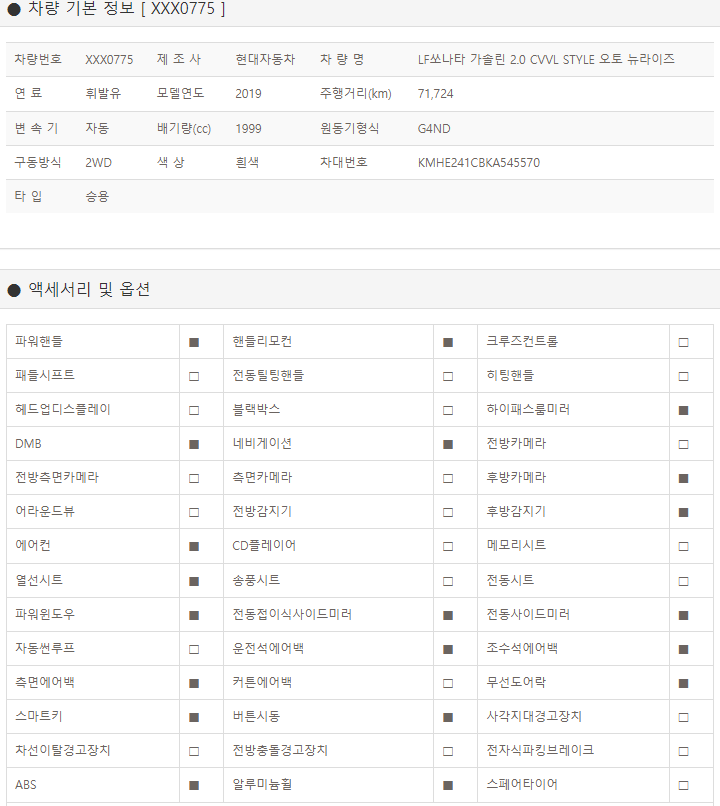Click the vehicle type value 승용
The height and width of the screenshot is (806, 720).
(x=97, y=196)
